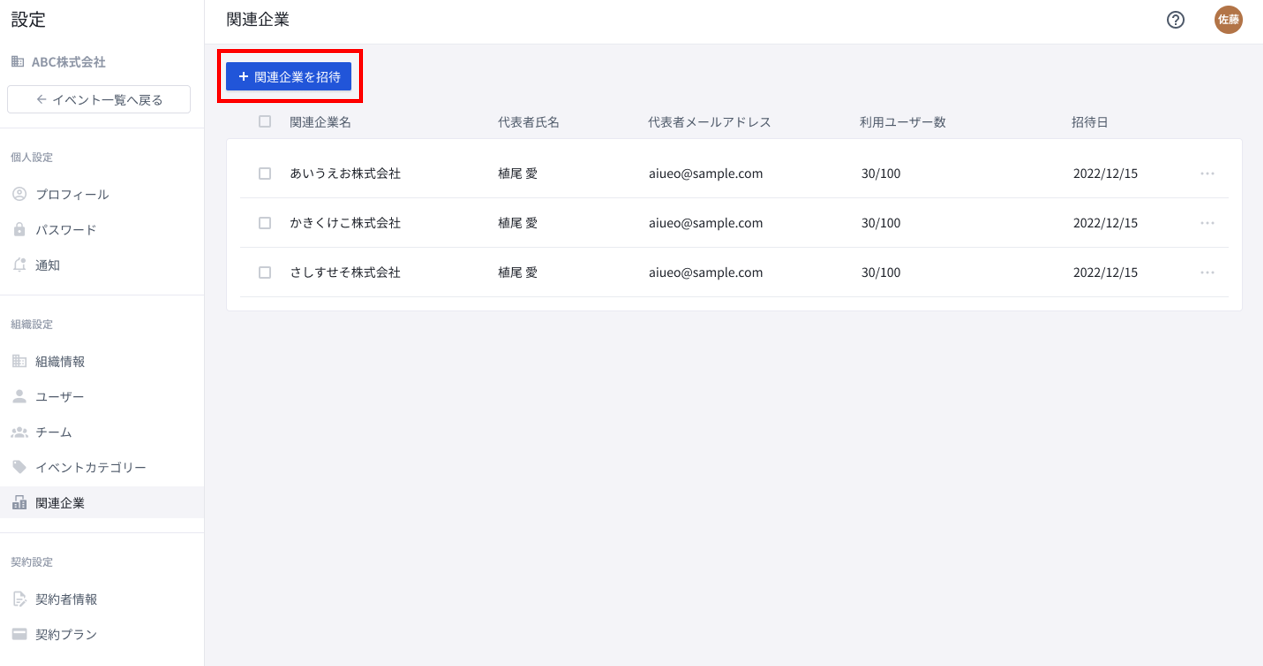This screenshot has width=1263, height=666.
Task: Check the かきくけこ株式会社 row checkbox
Action: point(265,223)
